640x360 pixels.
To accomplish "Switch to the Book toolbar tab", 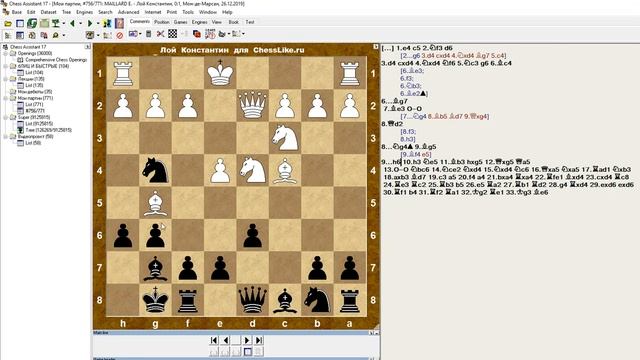I will [x=233, y=22].
